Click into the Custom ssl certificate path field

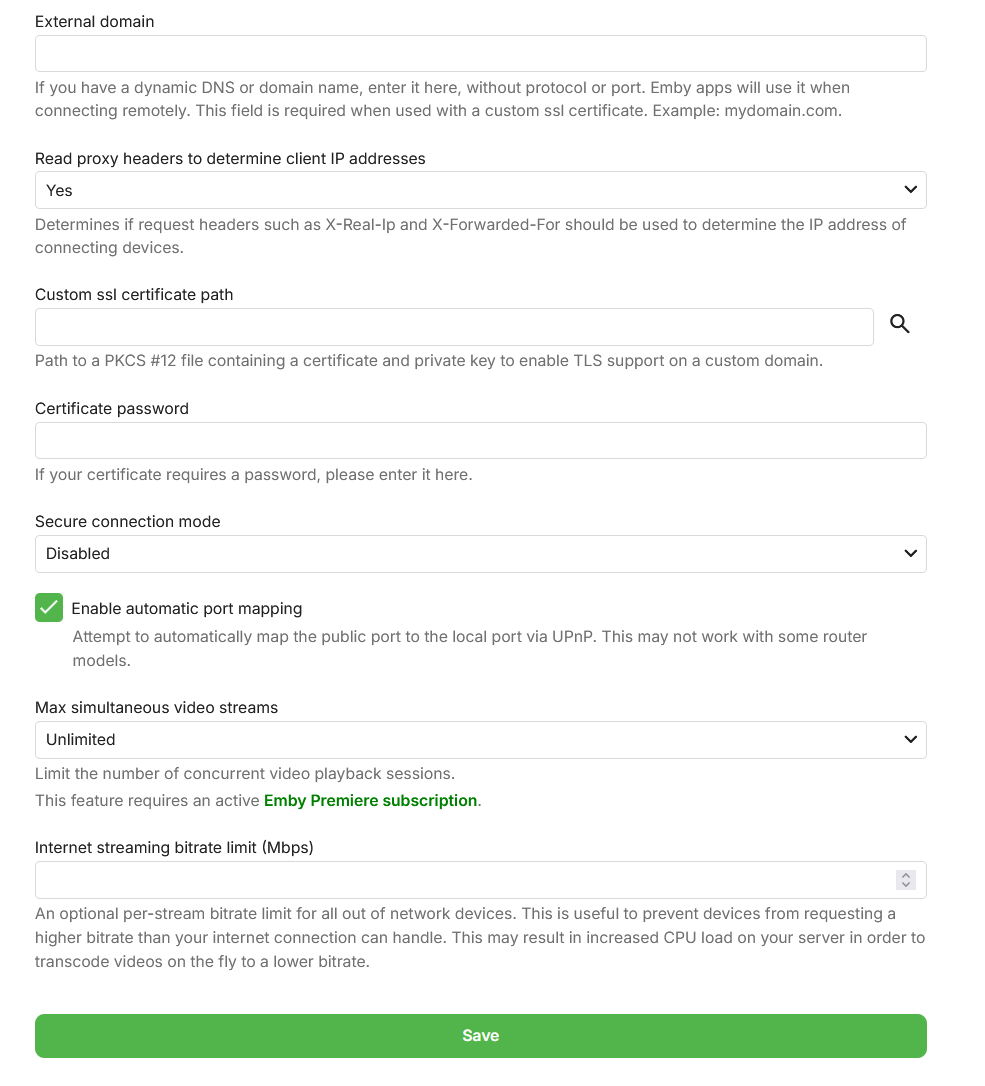(454, 327)
